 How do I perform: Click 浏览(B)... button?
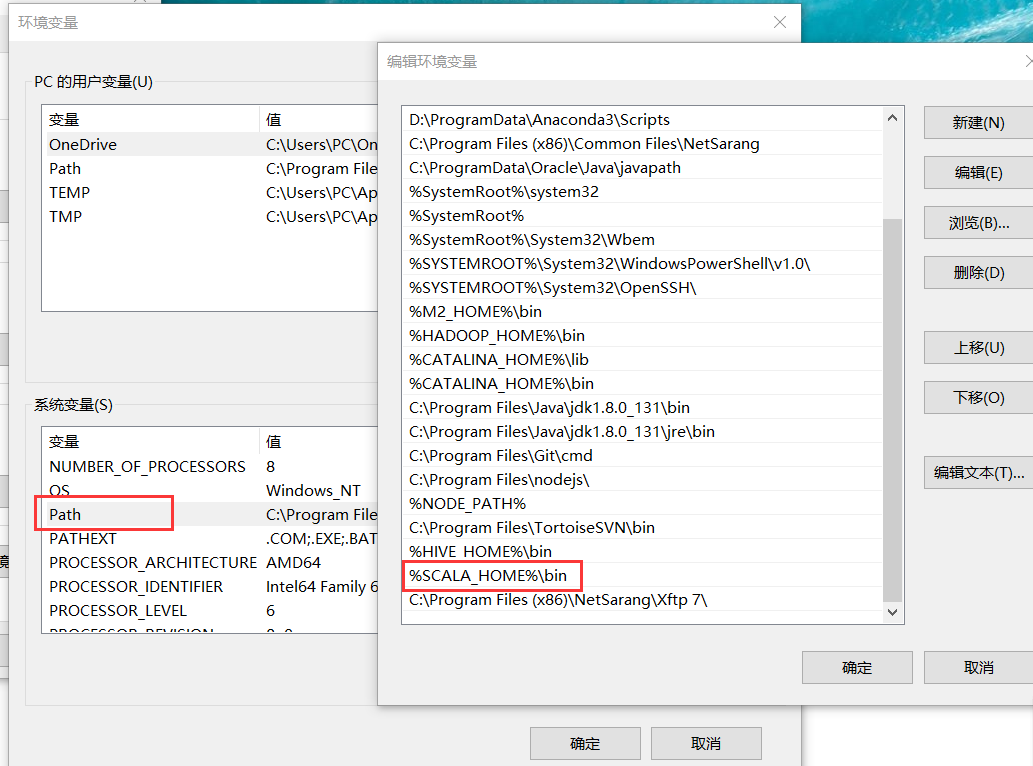[978, 223]
